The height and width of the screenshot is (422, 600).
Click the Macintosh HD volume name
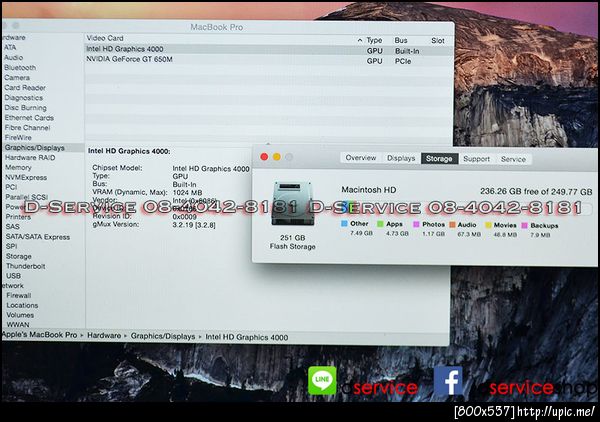pyautogui.click(x=368, y=190)
